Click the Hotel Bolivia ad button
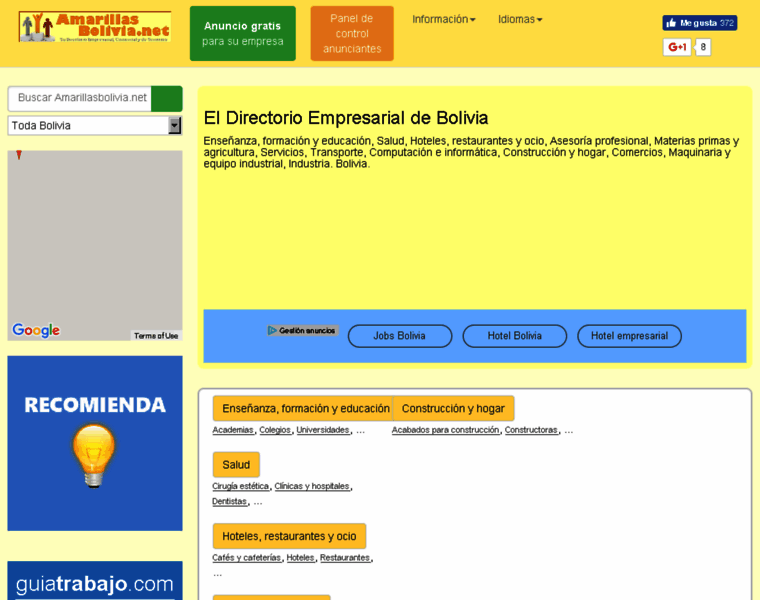 click(x=514, y=336)
